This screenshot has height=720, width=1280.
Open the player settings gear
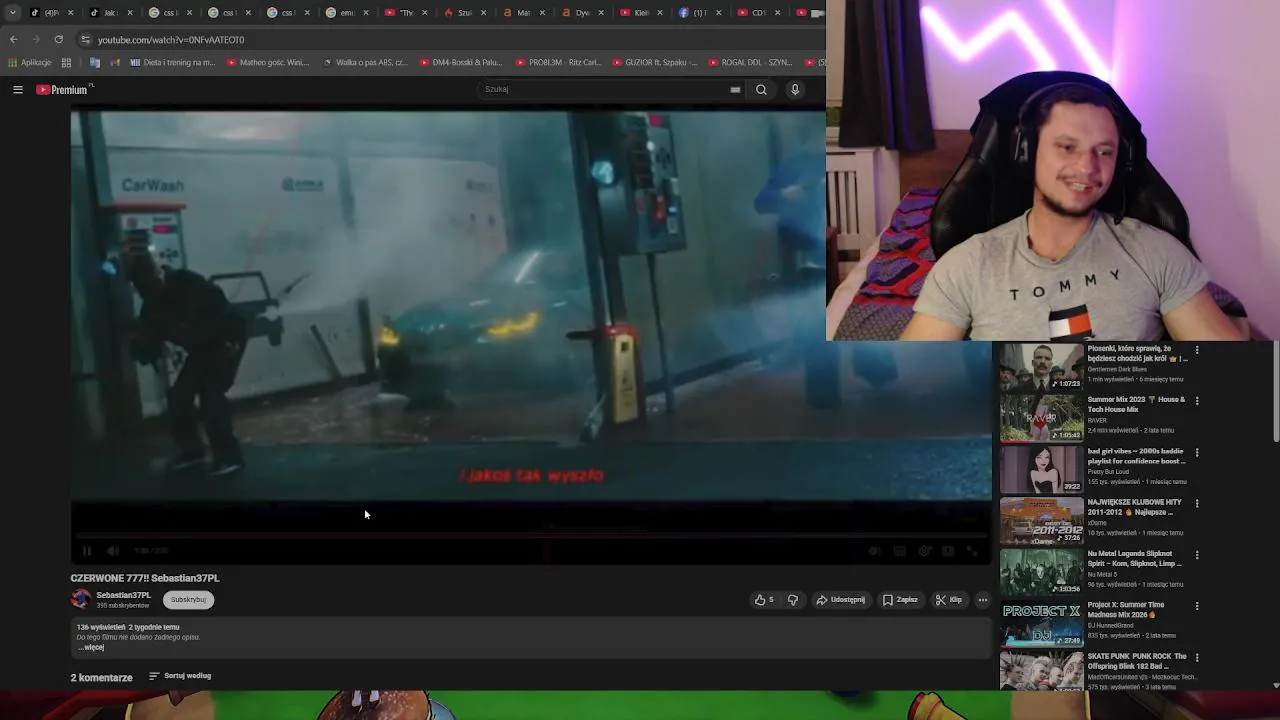click(925, 551)
